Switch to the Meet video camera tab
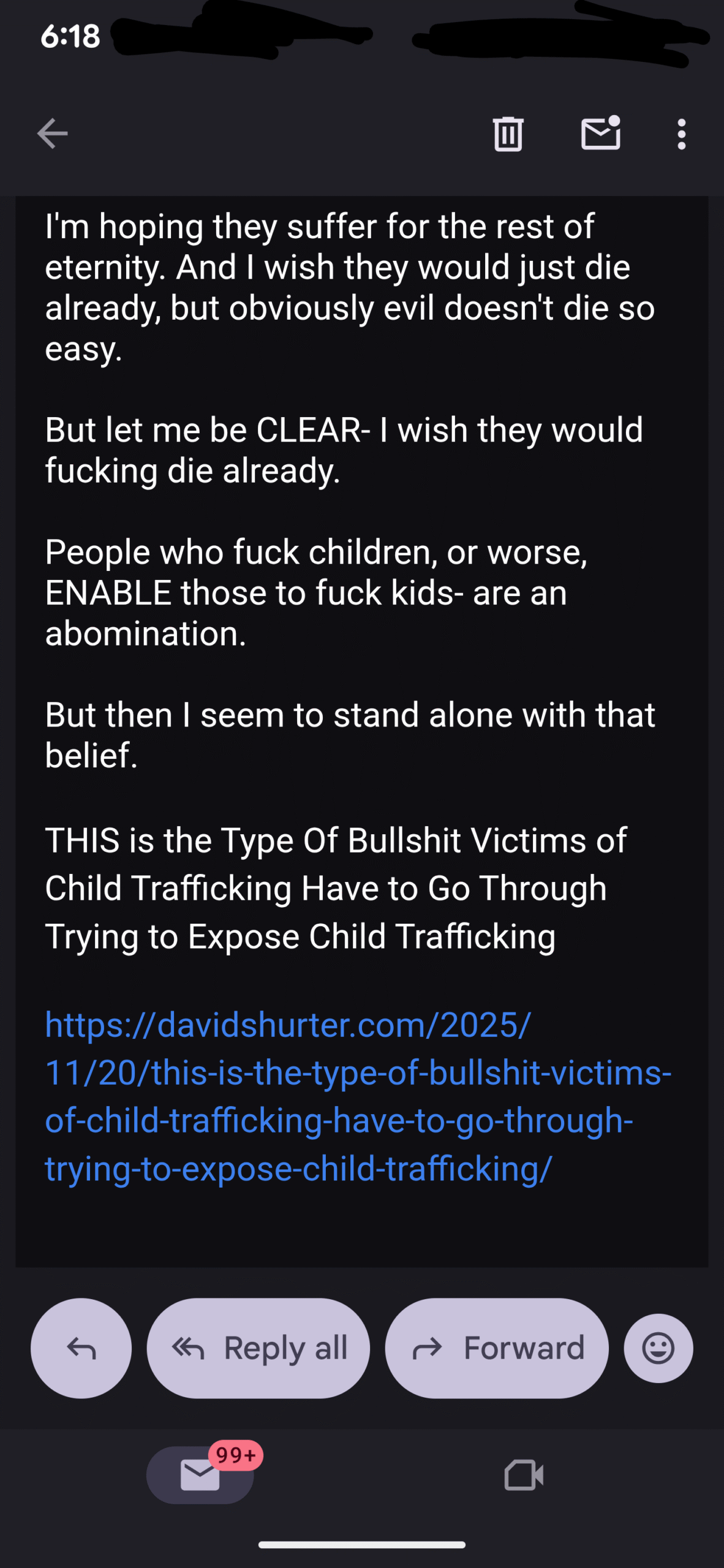Viewport: 724px width, 1568px height. pyautogui.click(x=524, y=1475)
